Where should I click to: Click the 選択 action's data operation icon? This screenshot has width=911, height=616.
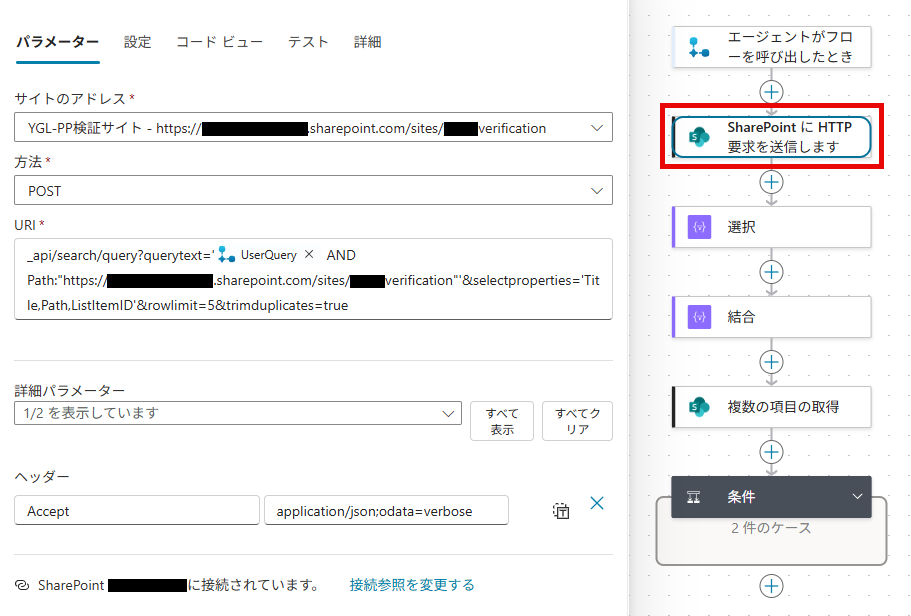[699, 227]
